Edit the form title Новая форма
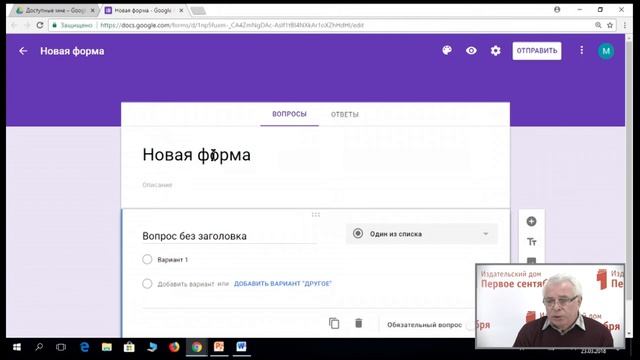 click(197, 155)
